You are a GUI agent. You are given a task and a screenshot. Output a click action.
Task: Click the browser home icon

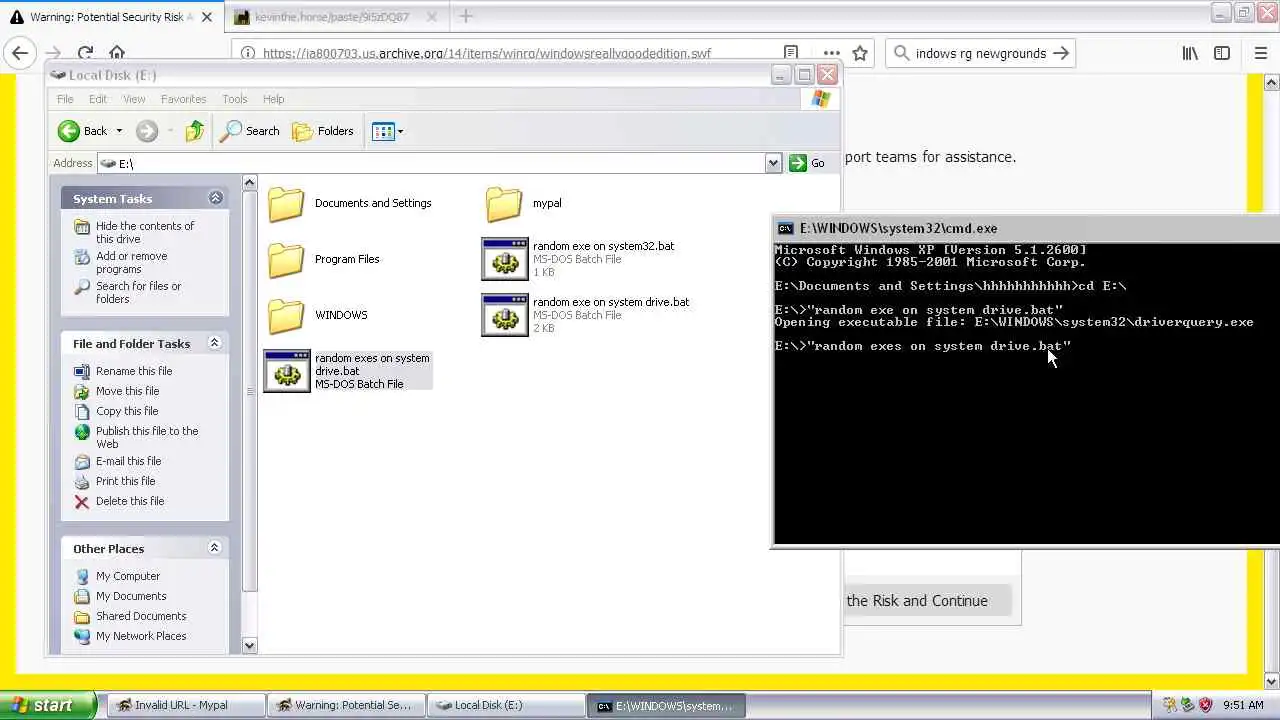click(x=117, y=53)
